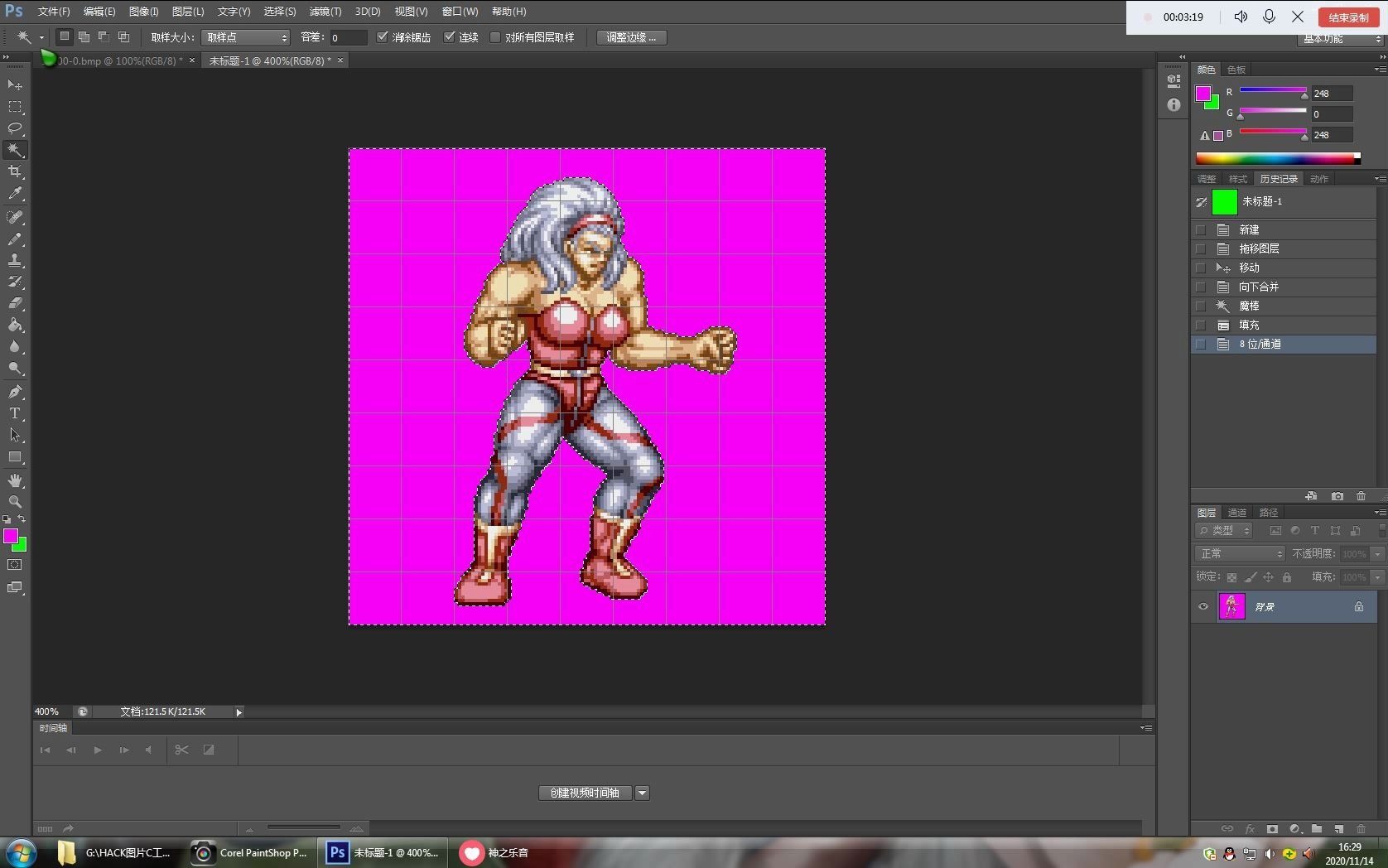Image resolution: width=1388 pixels, height=868 pixels.
Task: Delete current history state trash icon
Action: pos(1361,496)
